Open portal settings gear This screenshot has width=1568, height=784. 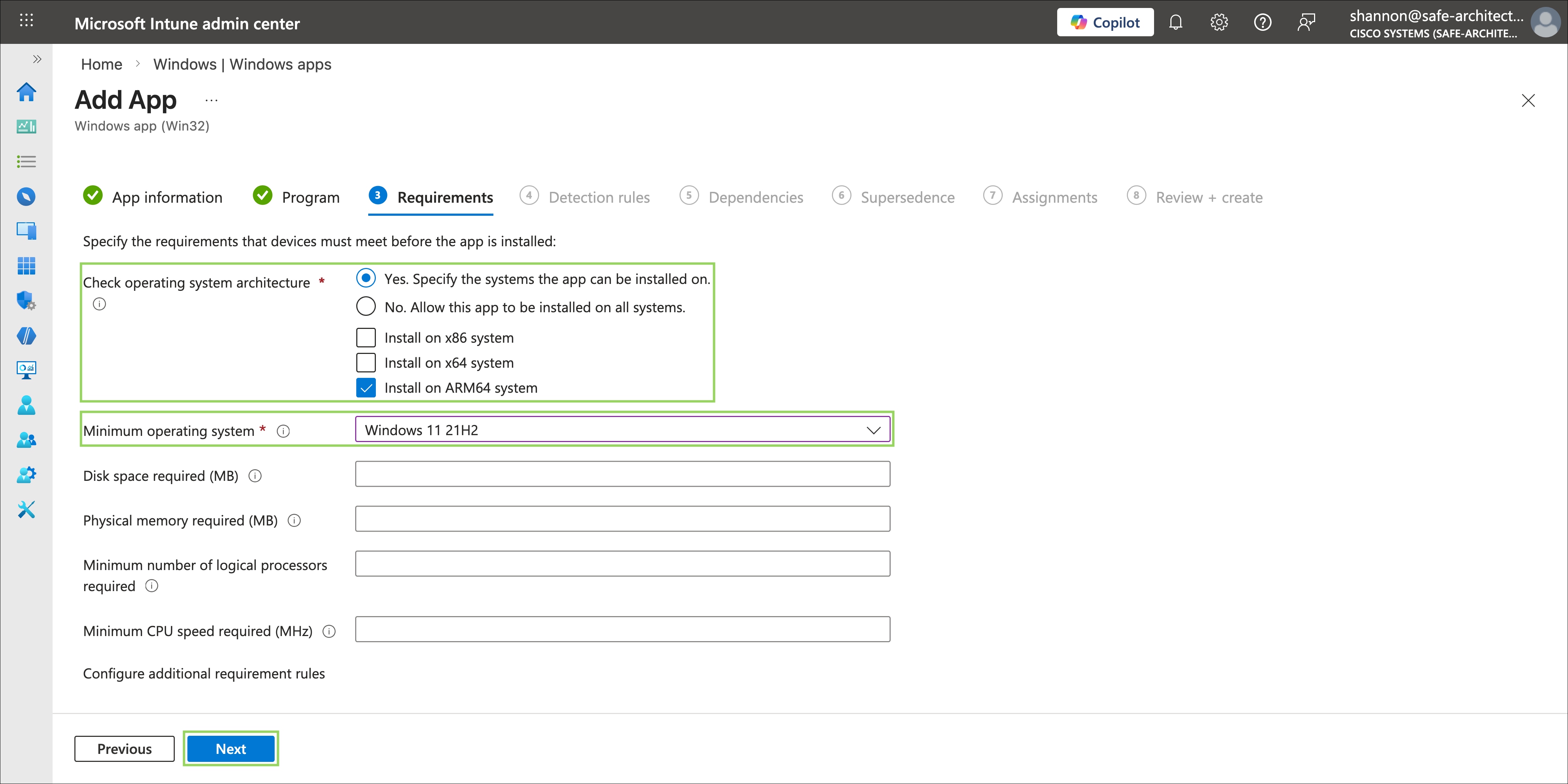point(1219,22)
